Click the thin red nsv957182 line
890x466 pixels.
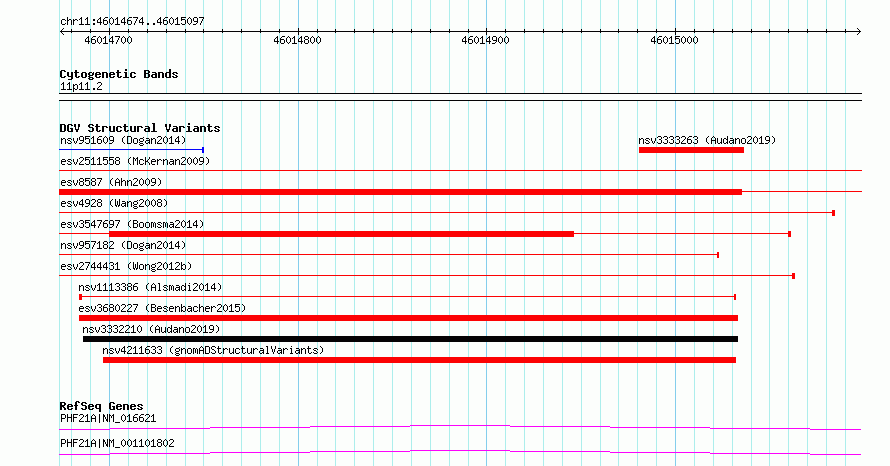[x=389, y=255]
